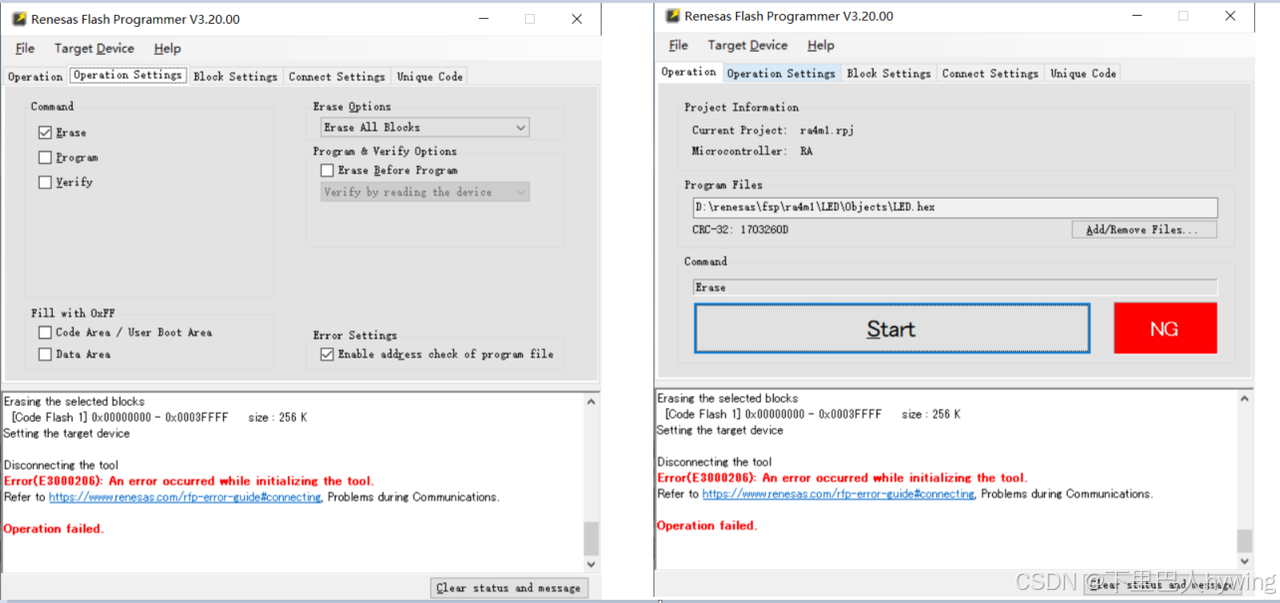The image size is (1280, 603).
Task: Open File menu in left window
Action: pyautogui.click(x=25, y=48)
